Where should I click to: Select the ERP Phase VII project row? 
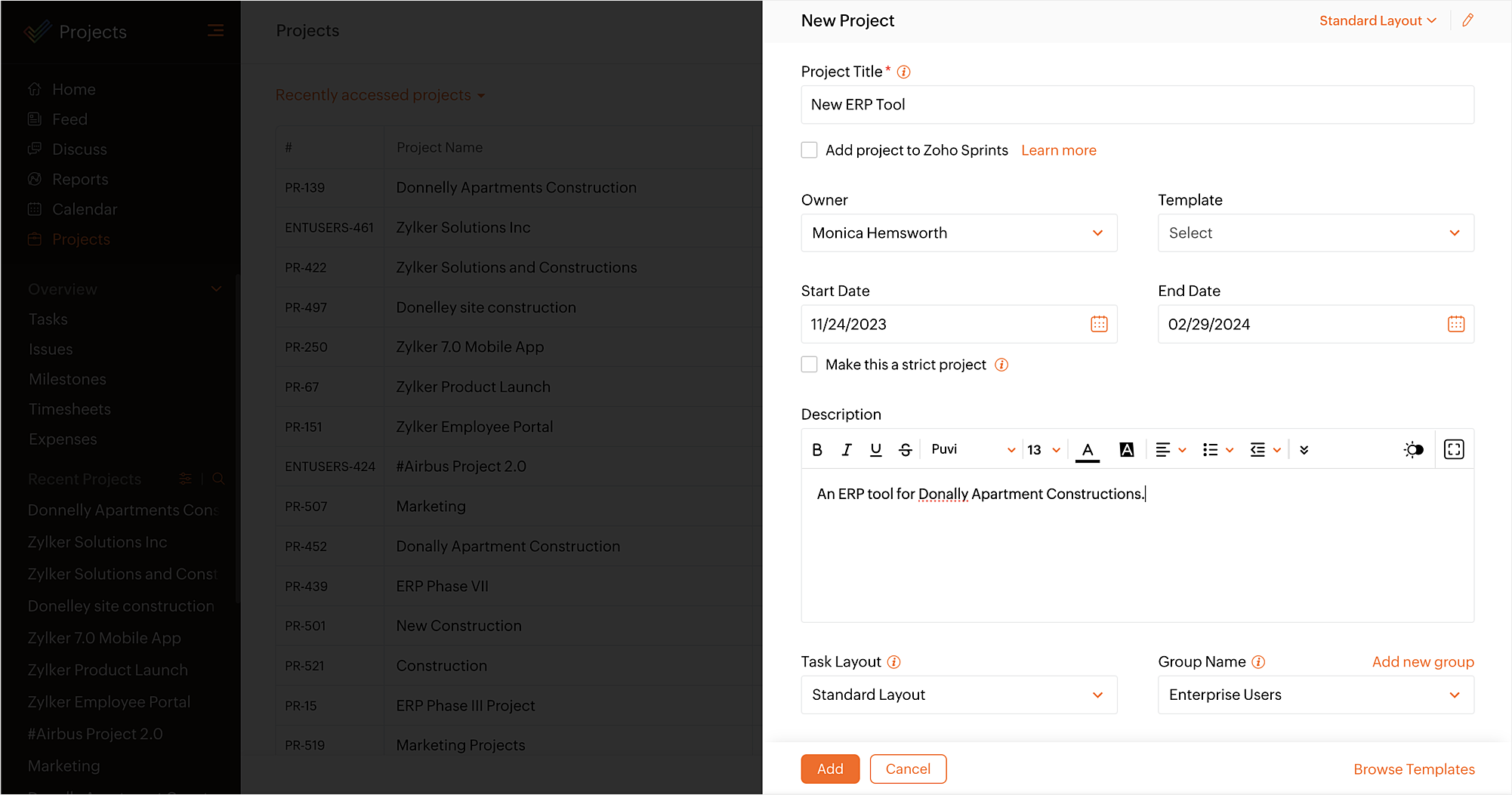coord(519,586)
